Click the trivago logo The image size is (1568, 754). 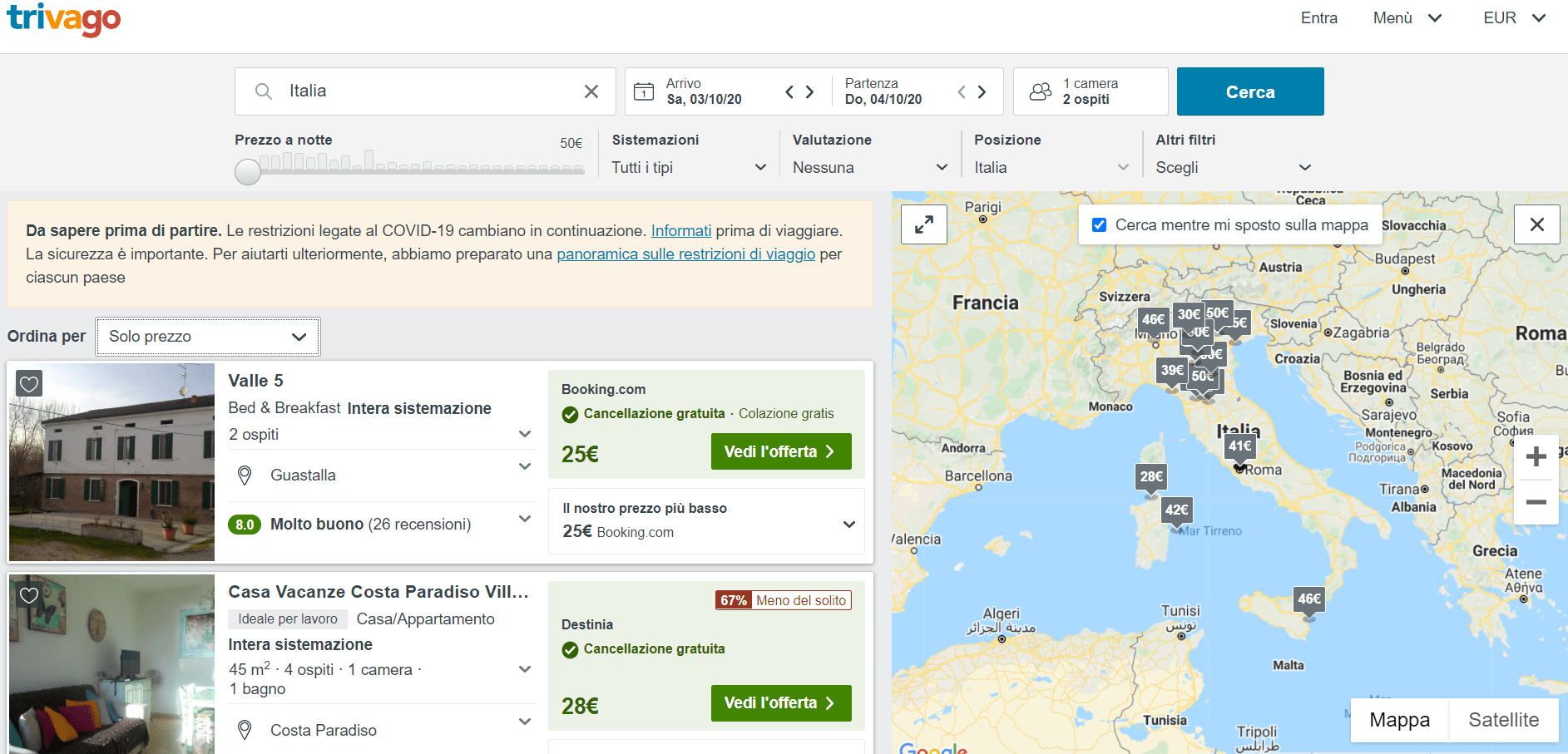63,19
